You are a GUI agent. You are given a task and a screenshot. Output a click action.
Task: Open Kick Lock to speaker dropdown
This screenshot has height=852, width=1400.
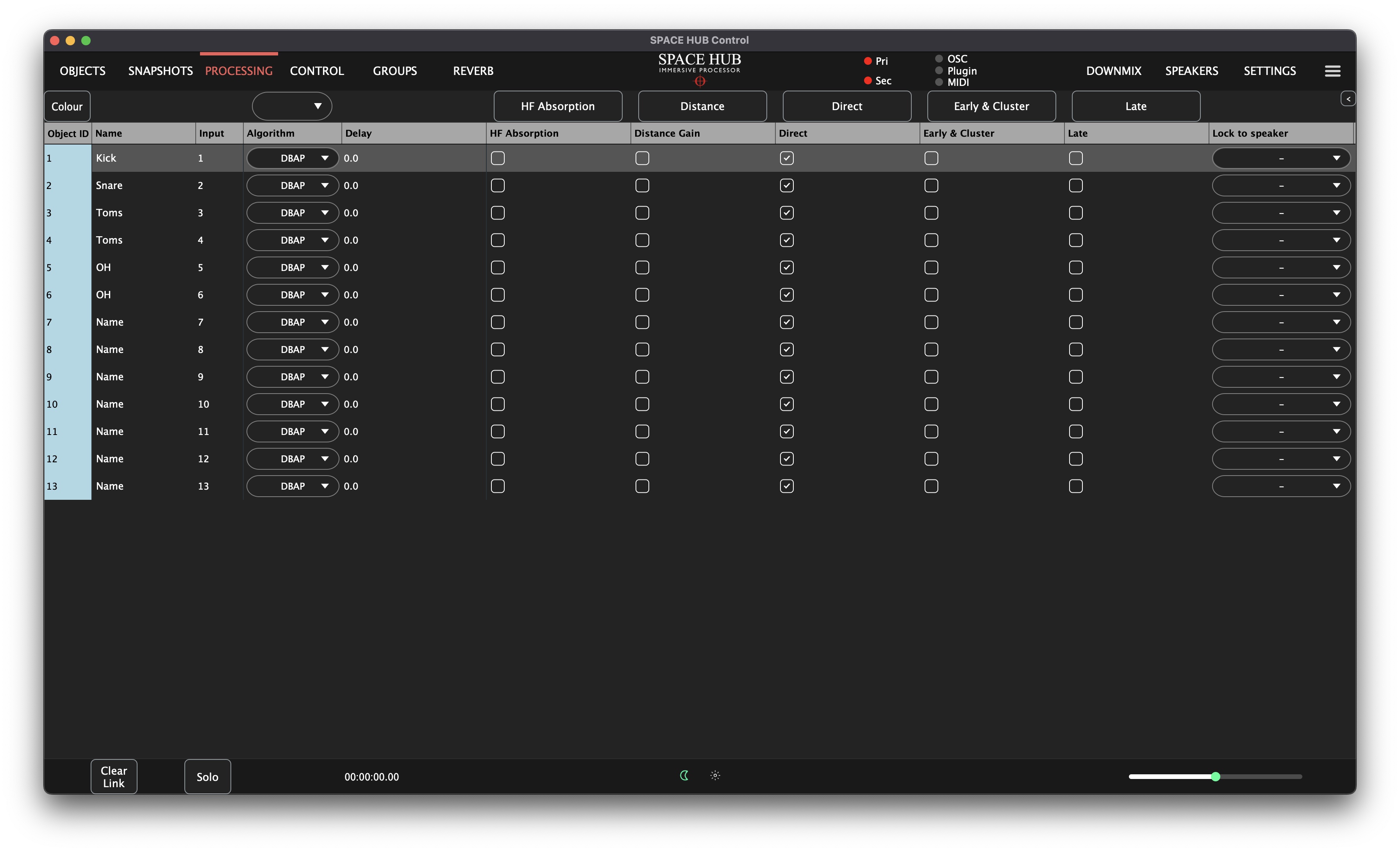coord(1281,158)
